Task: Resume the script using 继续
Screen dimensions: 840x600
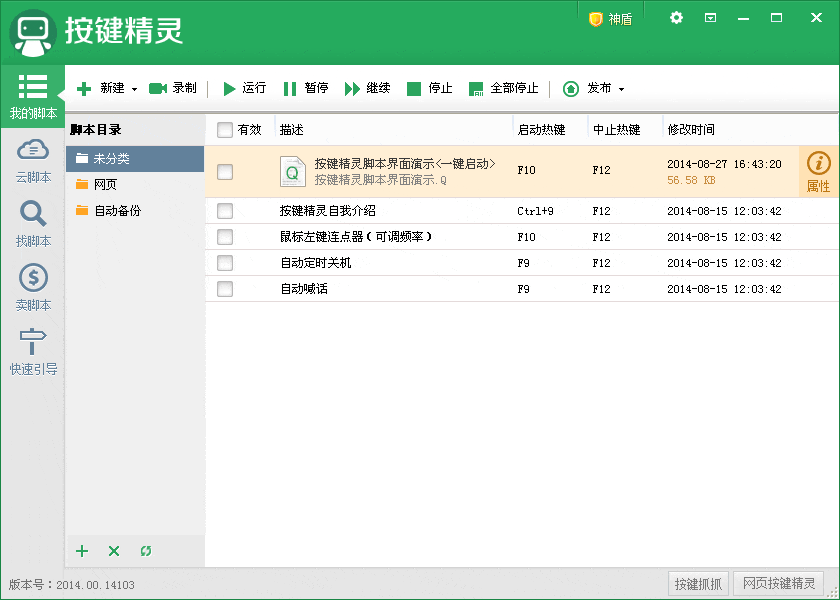Action: 368,88
